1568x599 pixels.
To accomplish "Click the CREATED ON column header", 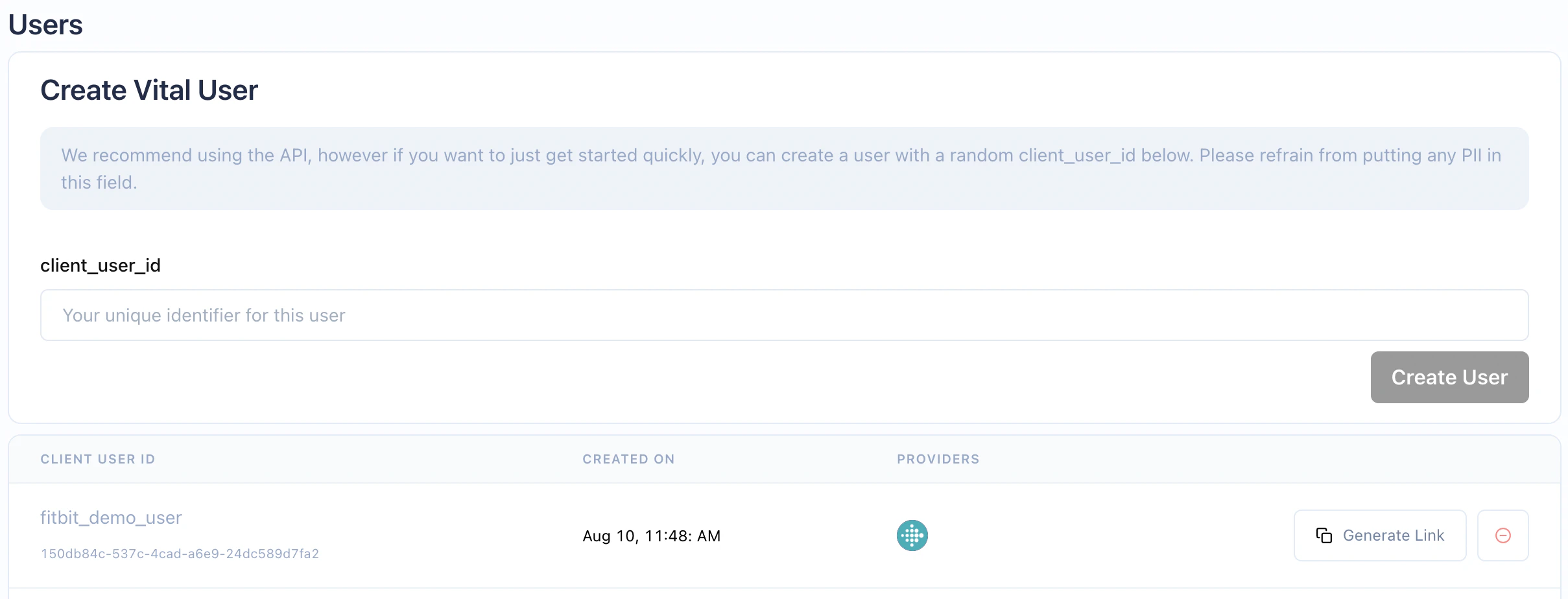I will (x=628, y=459).
